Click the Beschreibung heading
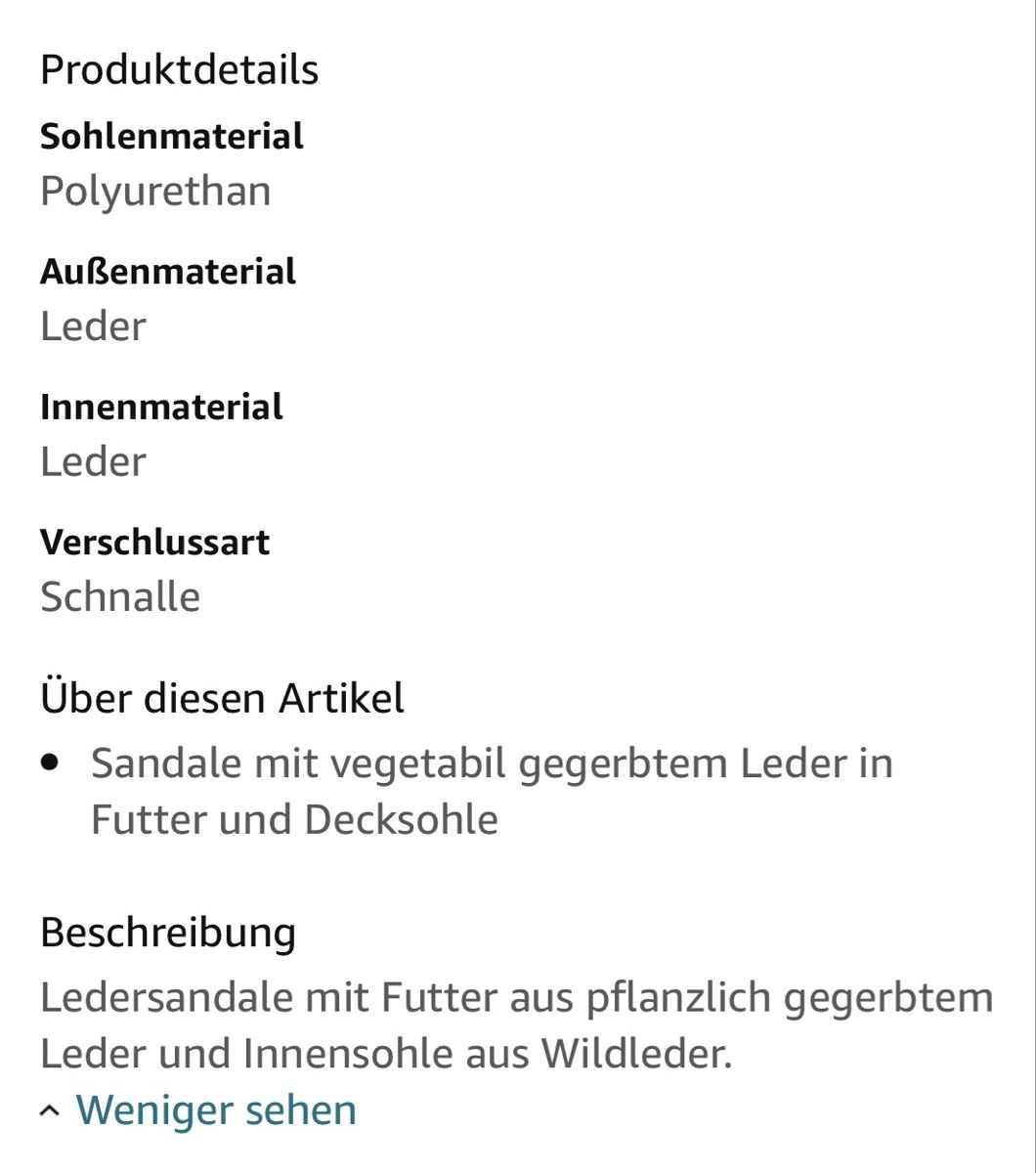Viewport: 1036px width, 1173px height. tap(168, 933)
